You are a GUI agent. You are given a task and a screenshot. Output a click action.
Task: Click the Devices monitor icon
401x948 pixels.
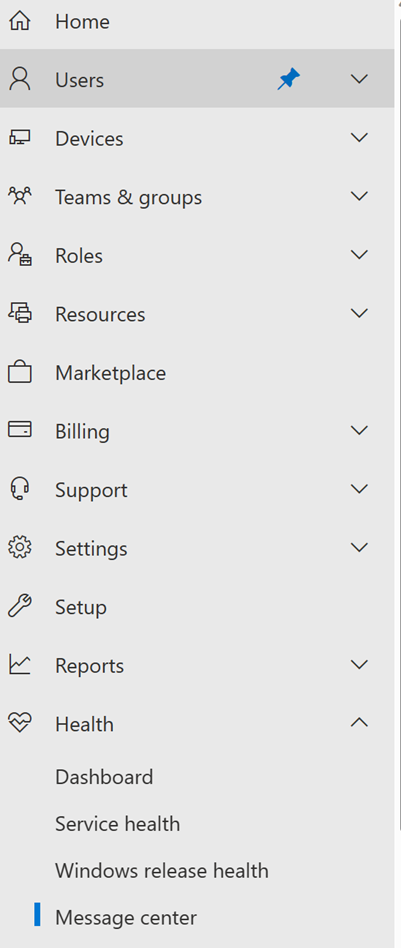click(x=19, y=138)
